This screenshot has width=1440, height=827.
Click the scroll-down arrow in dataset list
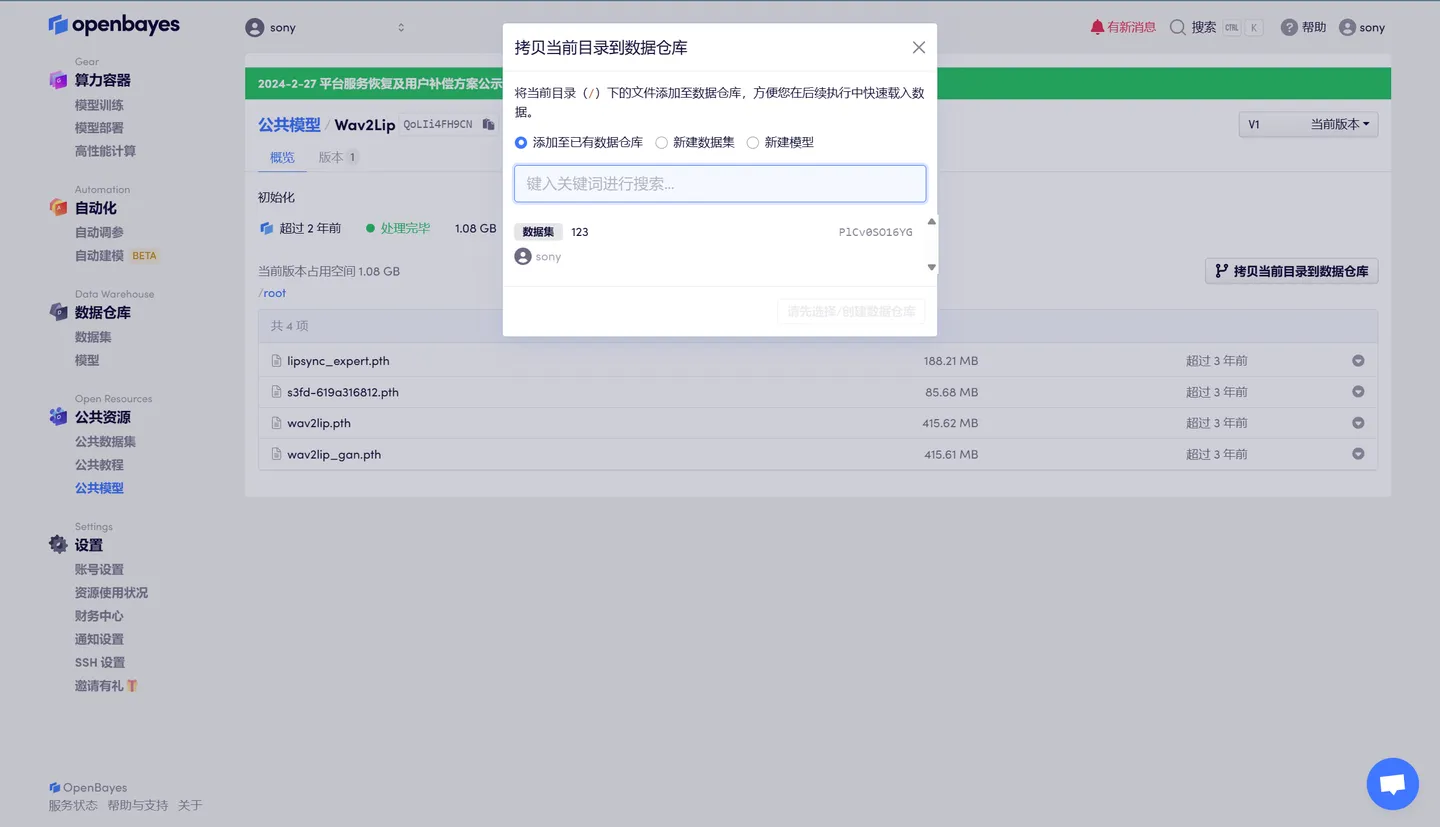[931, 267]
